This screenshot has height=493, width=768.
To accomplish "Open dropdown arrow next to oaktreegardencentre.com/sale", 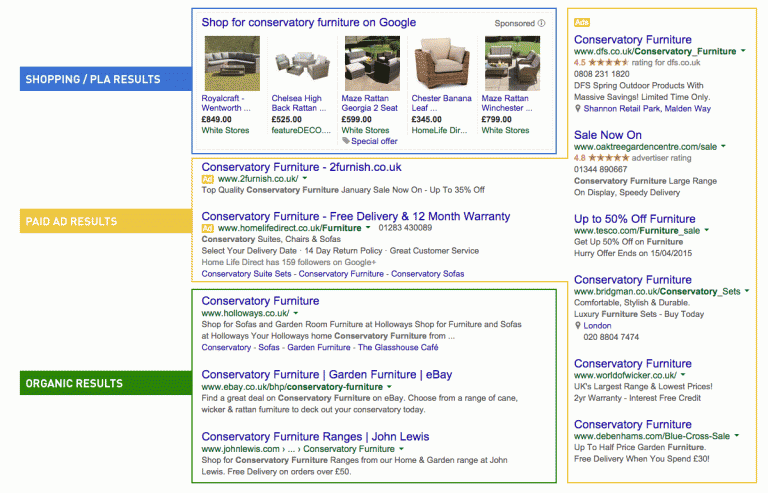I will pos(723,146).
